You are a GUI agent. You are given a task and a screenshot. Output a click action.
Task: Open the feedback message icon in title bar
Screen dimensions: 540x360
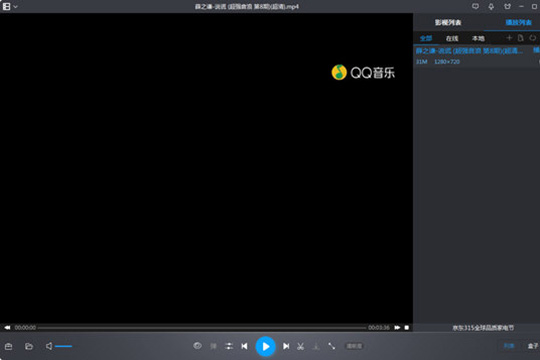click(475, 6)
